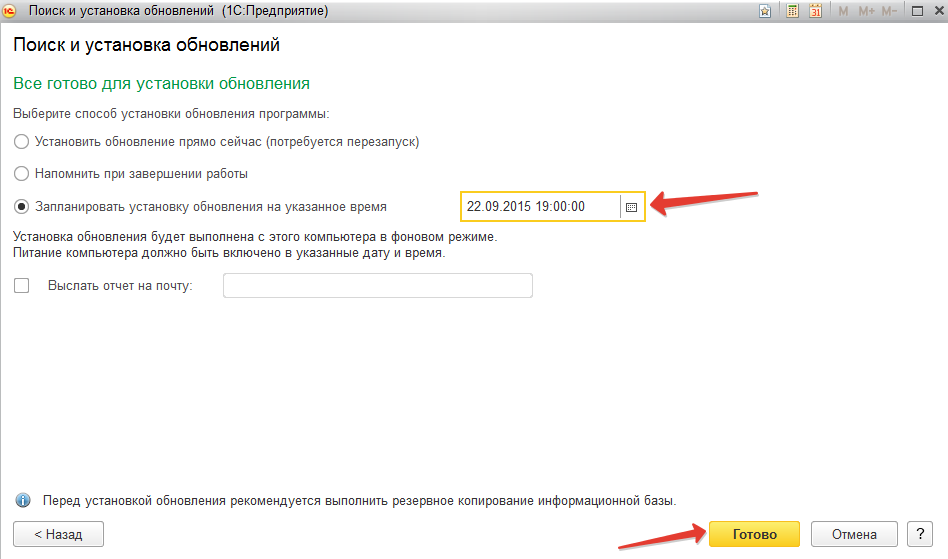Image resolution: width=948 pixels, height=559 pixels.
Task: Enable 'Выслать отчет на почту' checkbox
Action: tap(22, 286)
